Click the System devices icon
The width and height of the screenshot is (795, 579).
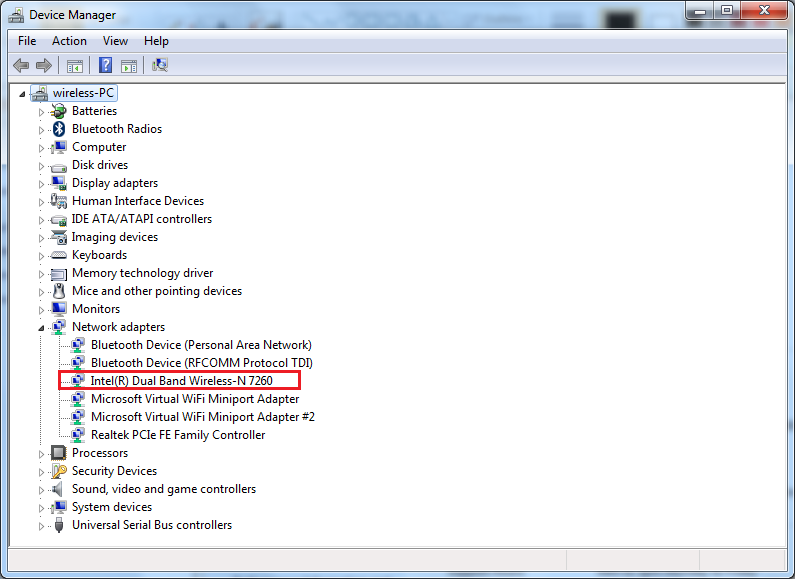(59, 507)
